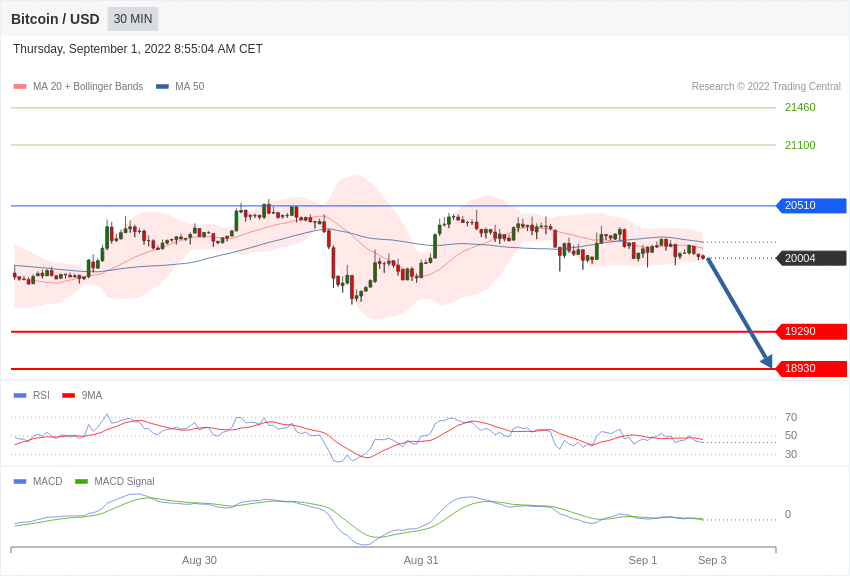Click the 9MA red legend swatch
Viewport: 850px width, 576px height.
(69, 396)
